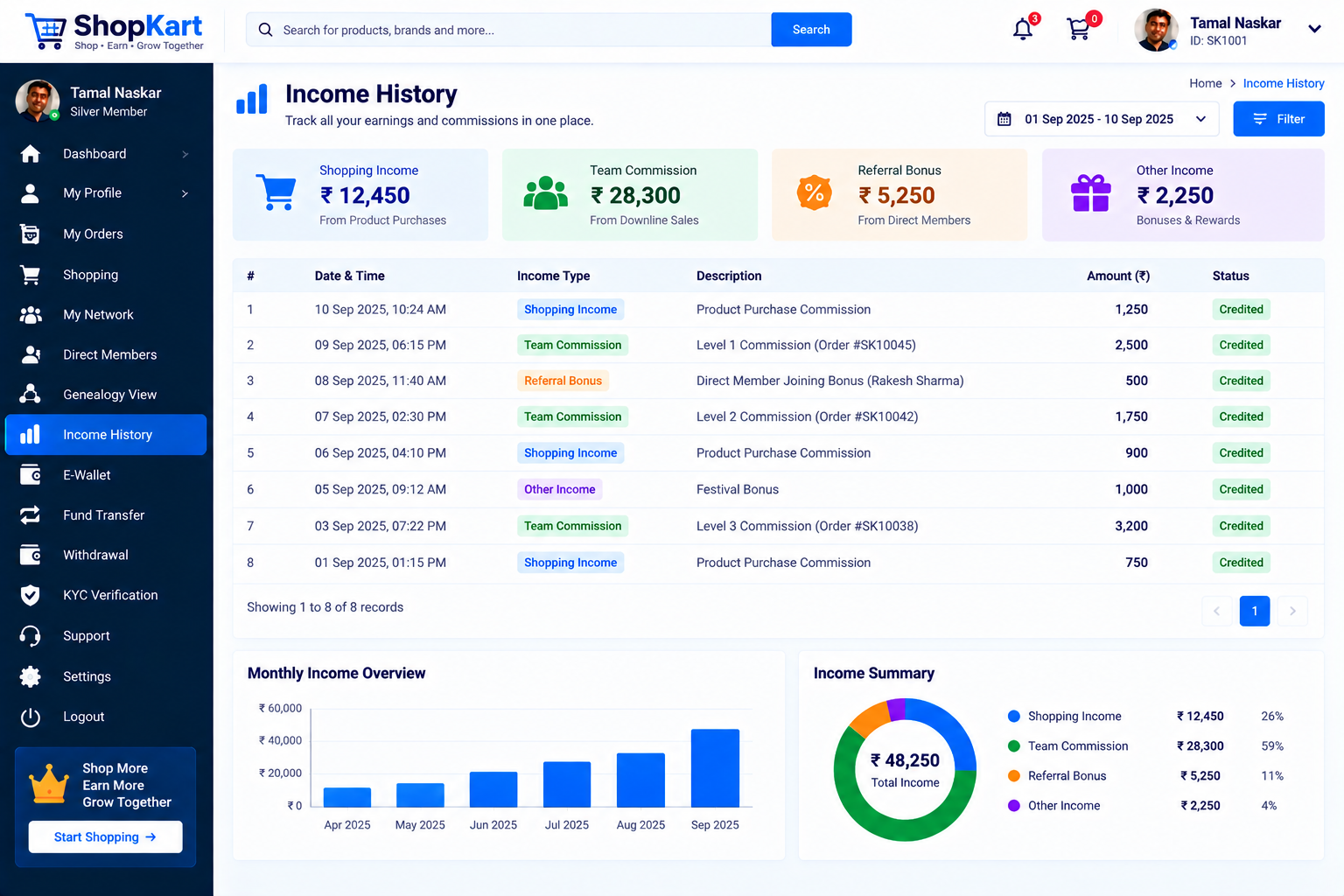Click Income History breadcrumb link
Image resolution: width=1344 pixels, height=896 pixels.
coord(1284,83)
